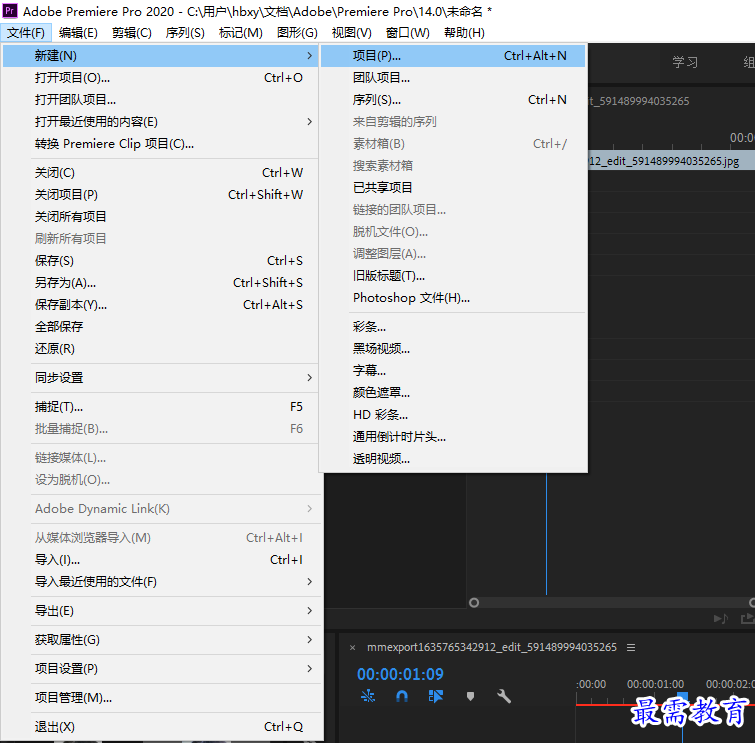The height and width of the screenshot is (743, 755).
Task: Expand the 项目设置(P) submenu
Action: (x=160, y=669)
